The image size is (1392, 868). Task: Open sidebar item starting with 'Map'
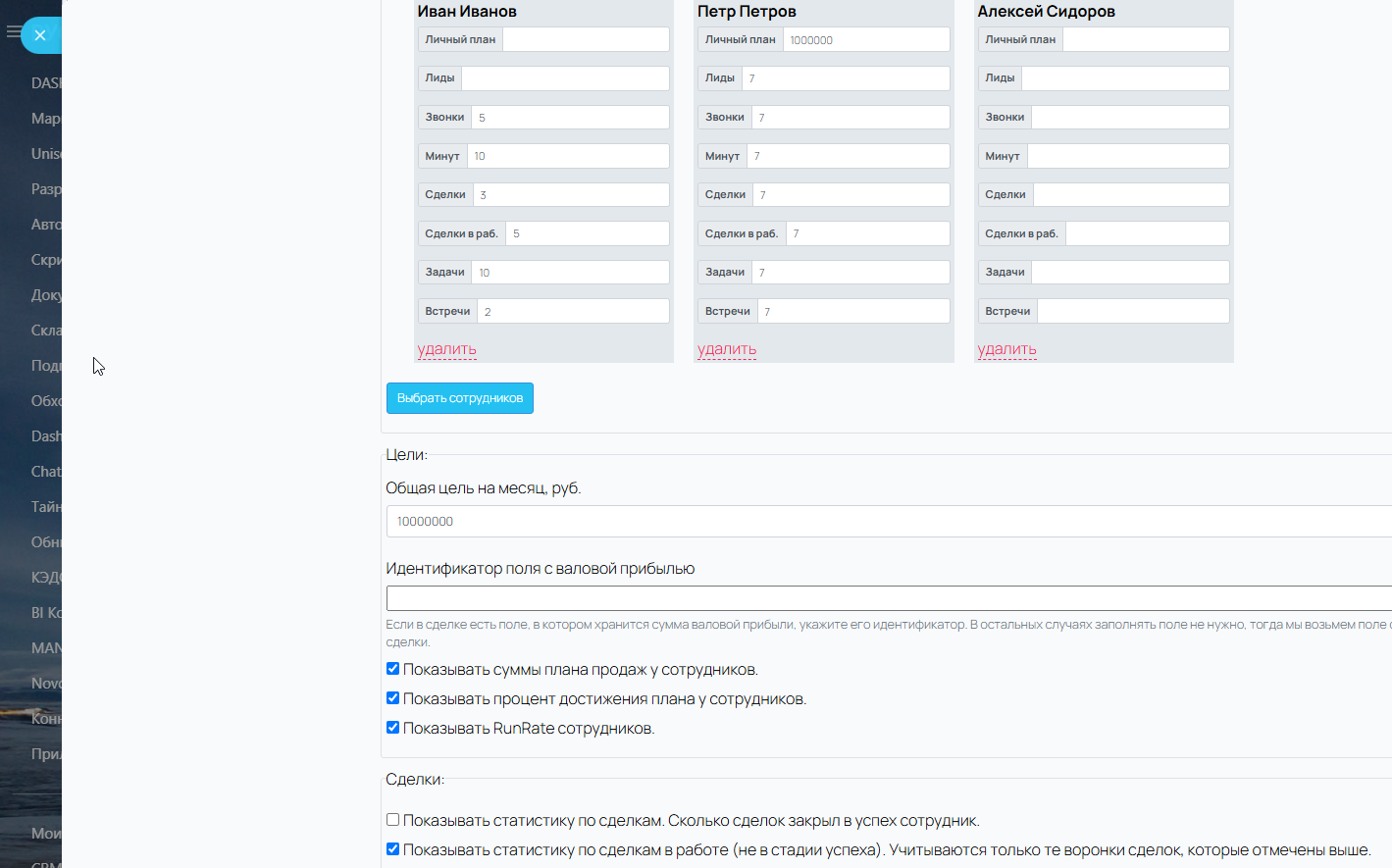[x=46, y=119]
